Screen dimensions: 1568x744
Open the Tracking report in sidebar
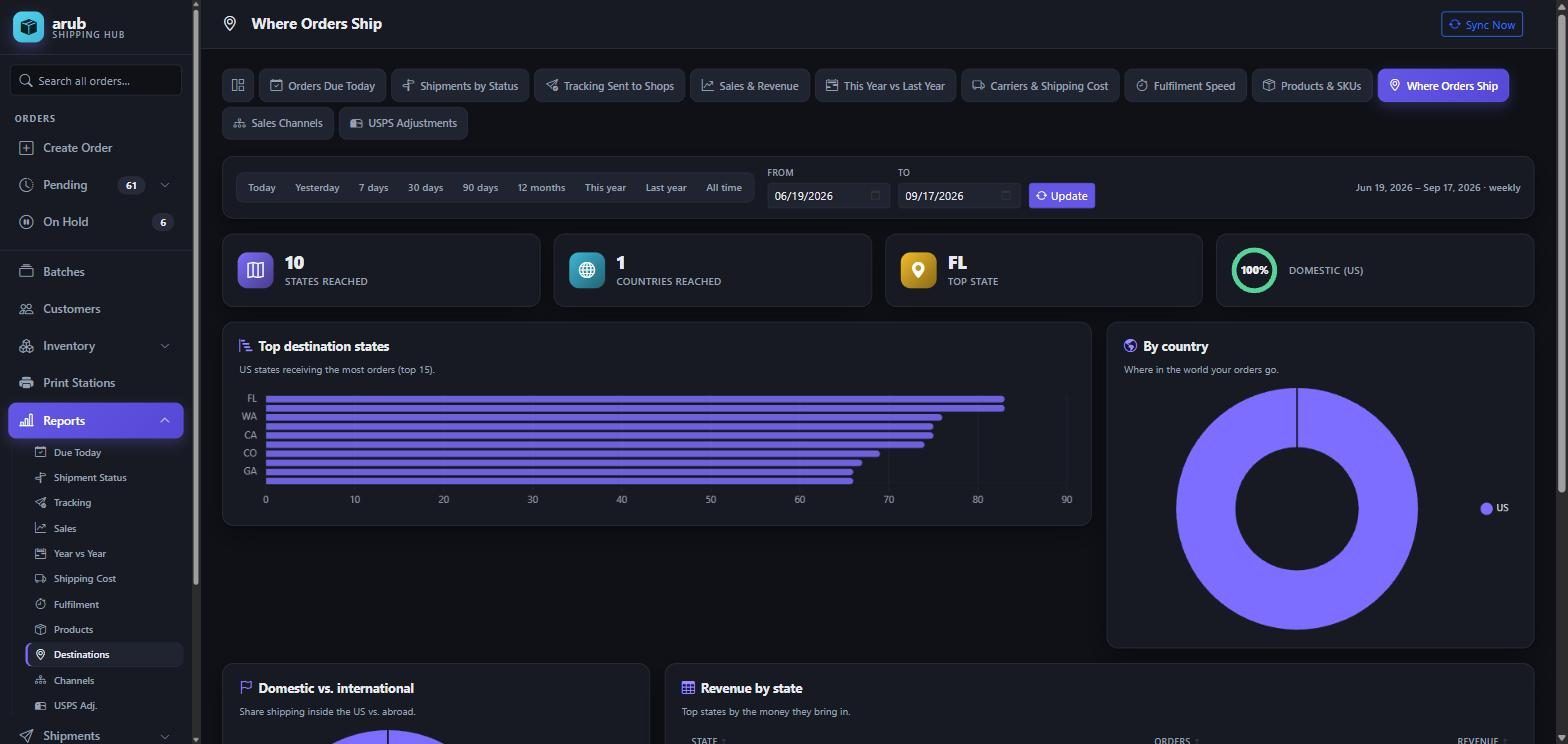[72, 503]
